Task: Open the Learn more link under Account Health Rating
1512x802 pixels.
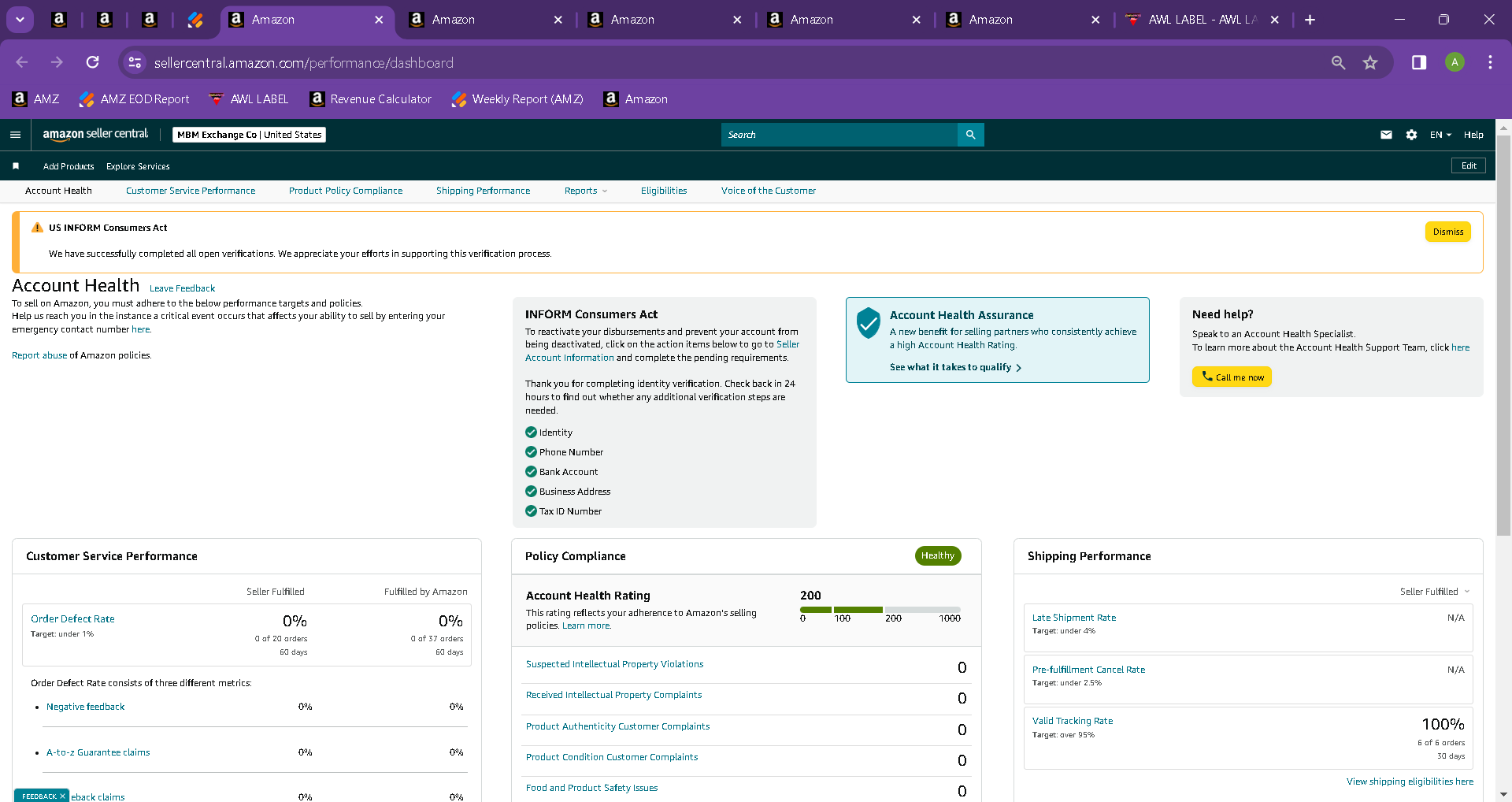Action: pos(586,626)
